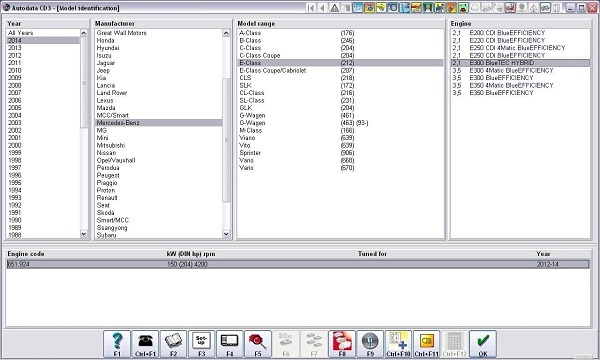Select year 2000
Image resolution: width=600 pixels, height=360 pixels.
click(43, 145)
